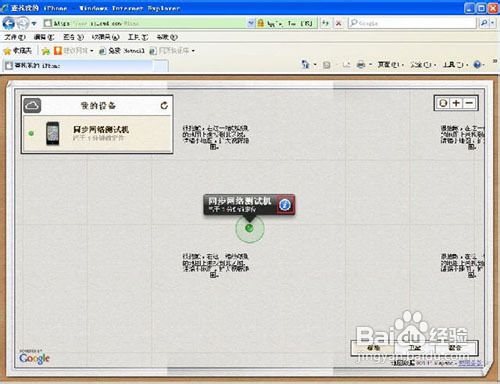500x384 pixels.
Task: Open the 文件(F) menu
Action: [x=15, y=37]
